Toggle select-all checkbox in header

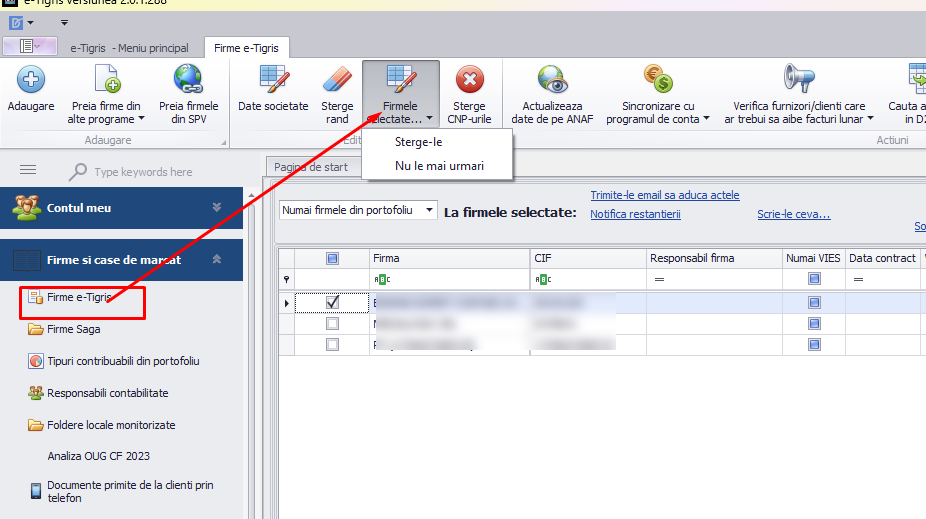click(332, 258)
